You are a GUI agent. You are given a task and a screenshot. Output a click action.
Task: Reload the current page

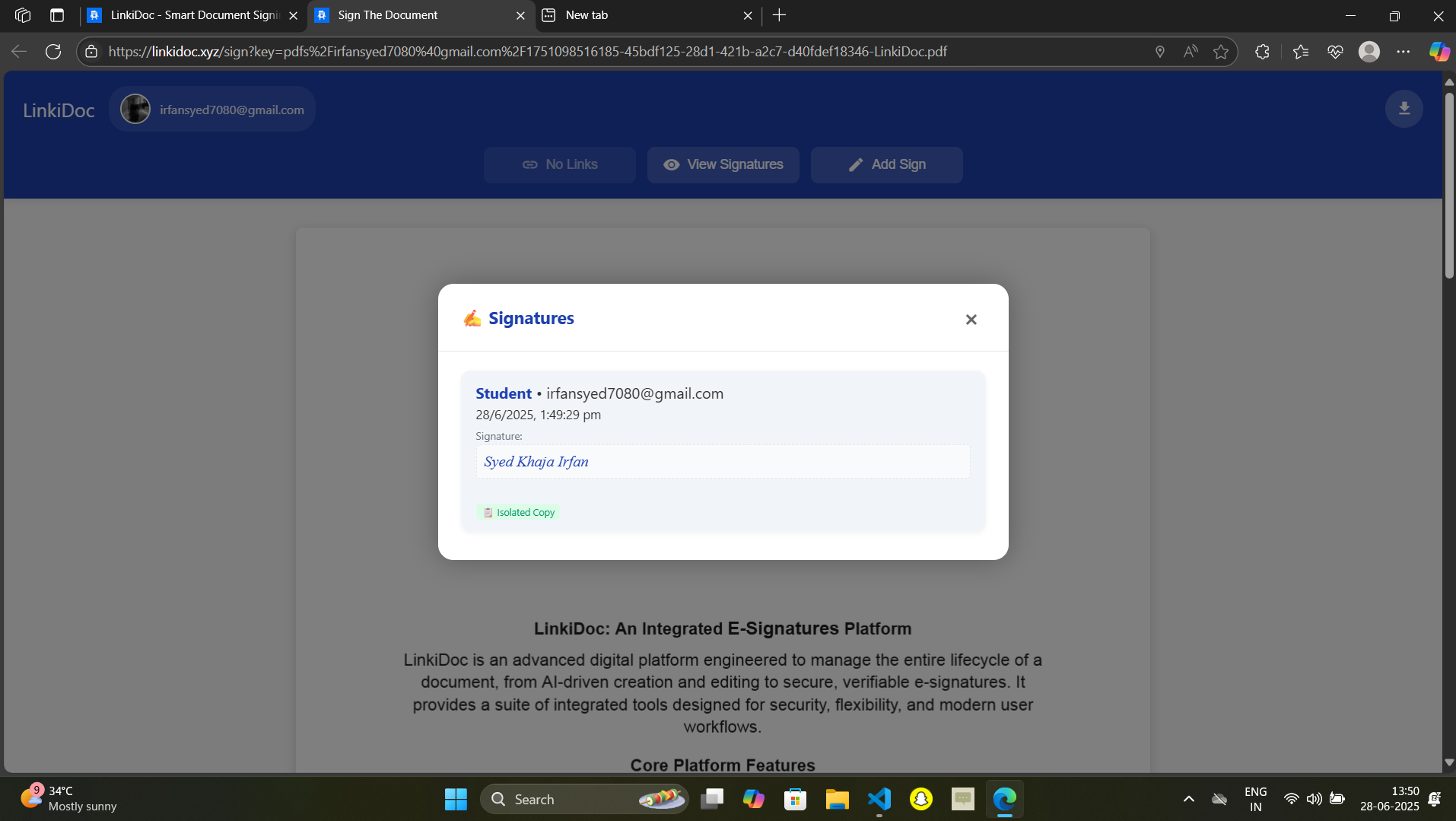53,52
